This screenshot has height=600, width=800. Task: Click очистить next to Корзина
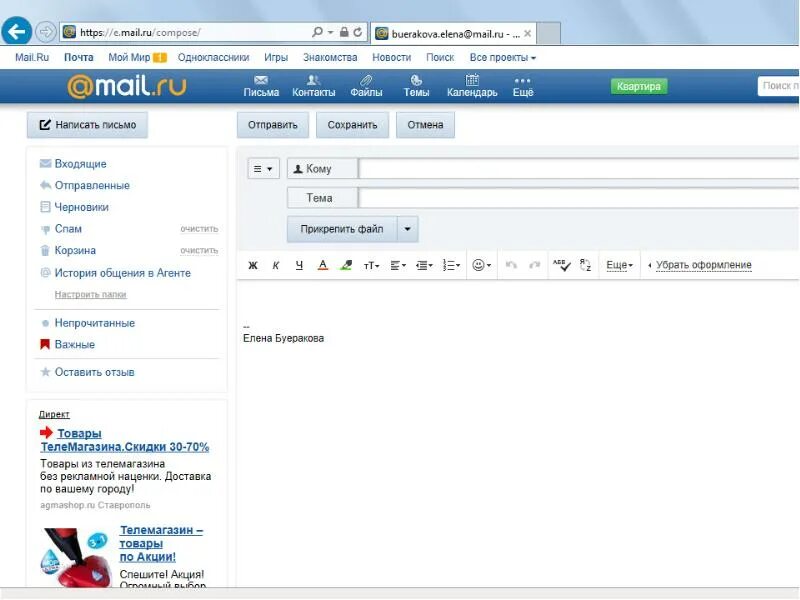199,251
